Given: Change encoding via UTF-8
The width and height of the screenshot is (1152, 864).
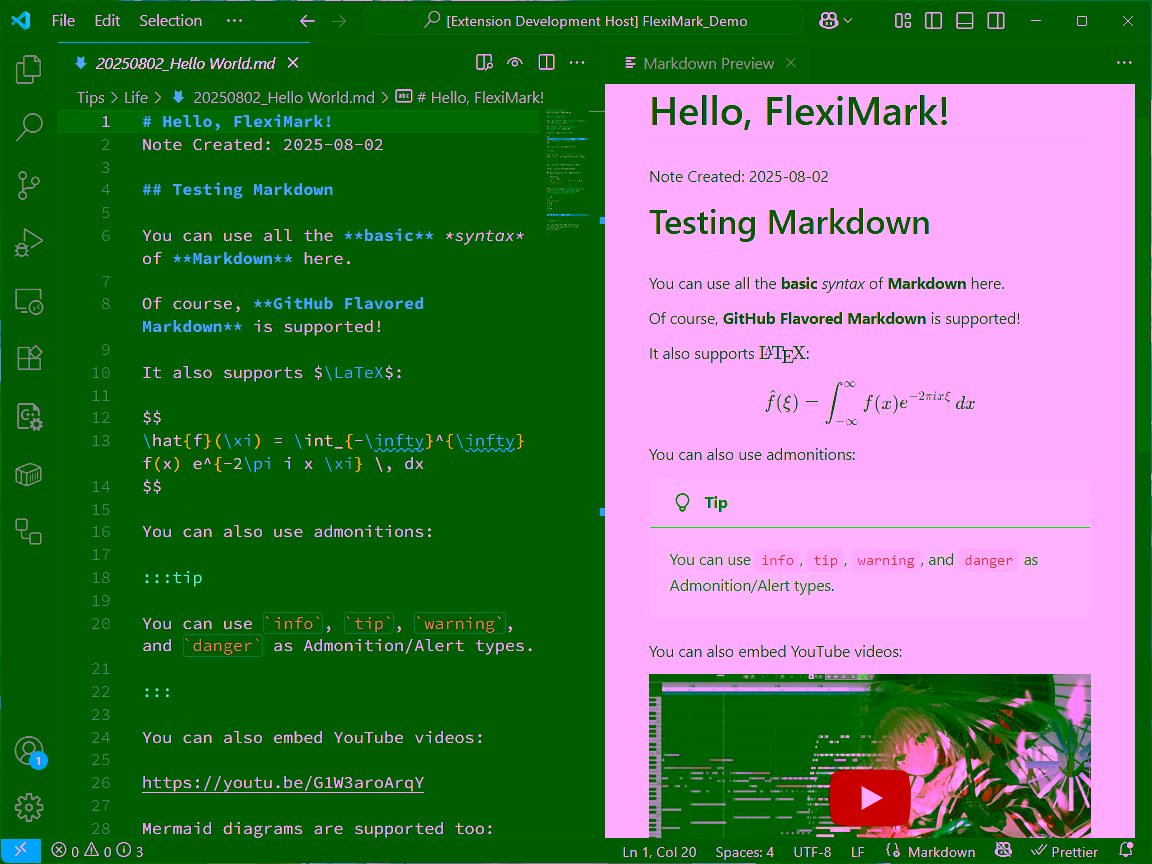Looking at the screenshot, I should click(x=812, y=852).
